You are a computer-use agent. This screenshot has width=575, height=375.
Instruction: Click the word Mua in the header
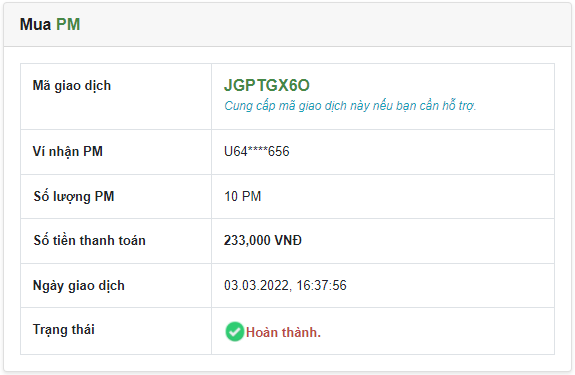pos(35,25)
